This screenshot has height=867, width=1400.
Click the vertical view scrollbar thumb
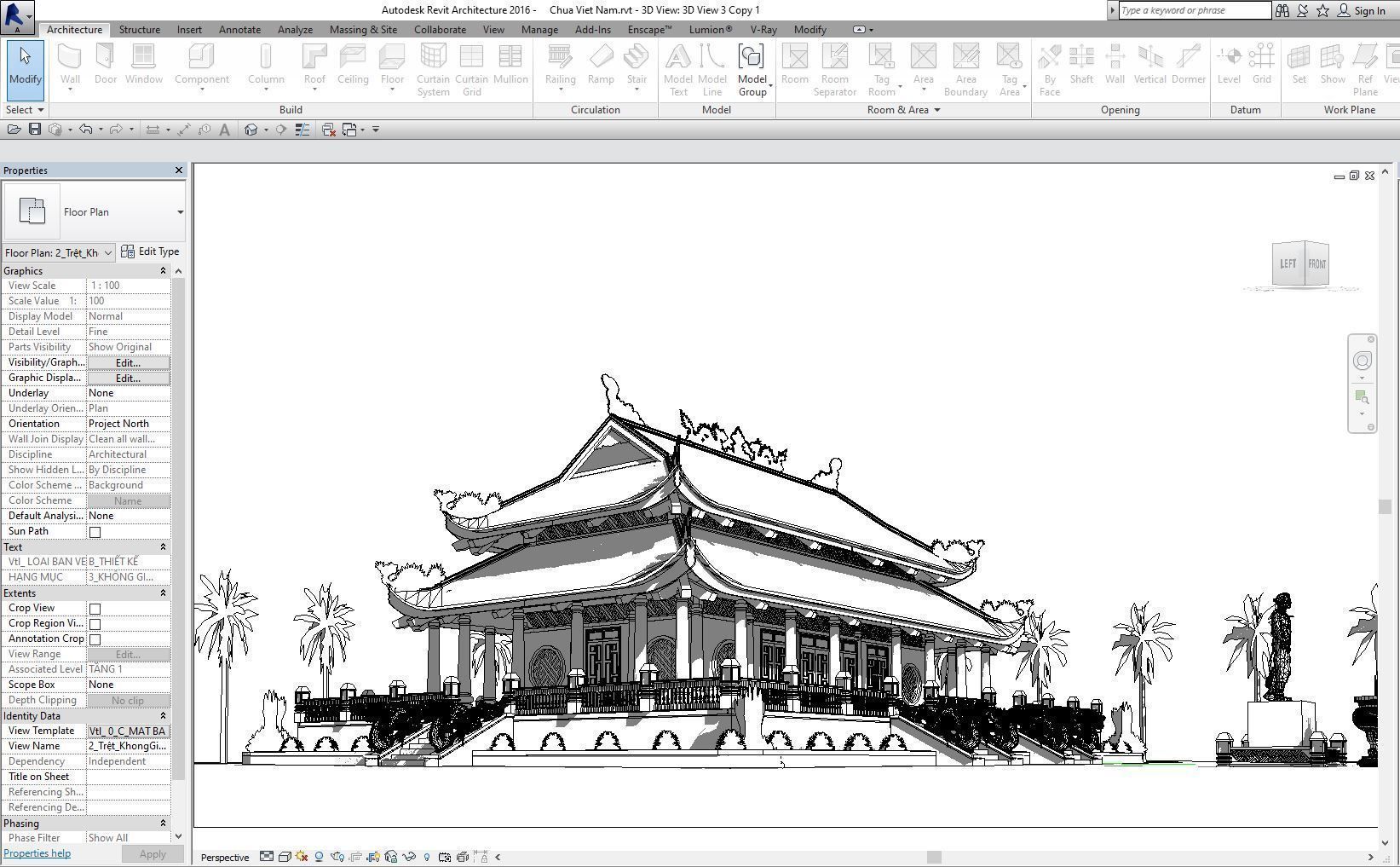(x=1385, y=506)
